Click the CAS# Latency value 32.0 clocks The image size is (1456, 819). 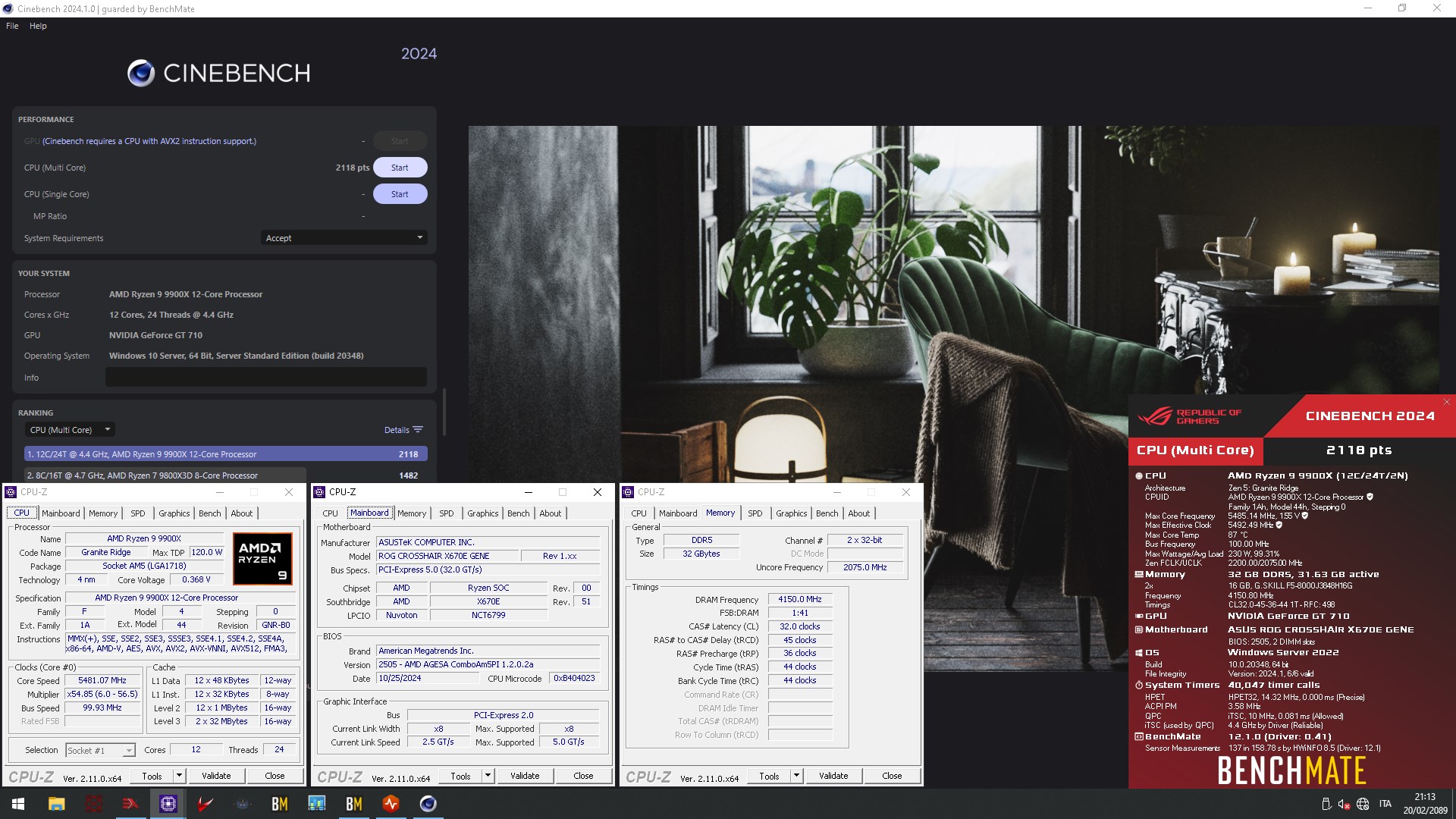click(800, 626)
